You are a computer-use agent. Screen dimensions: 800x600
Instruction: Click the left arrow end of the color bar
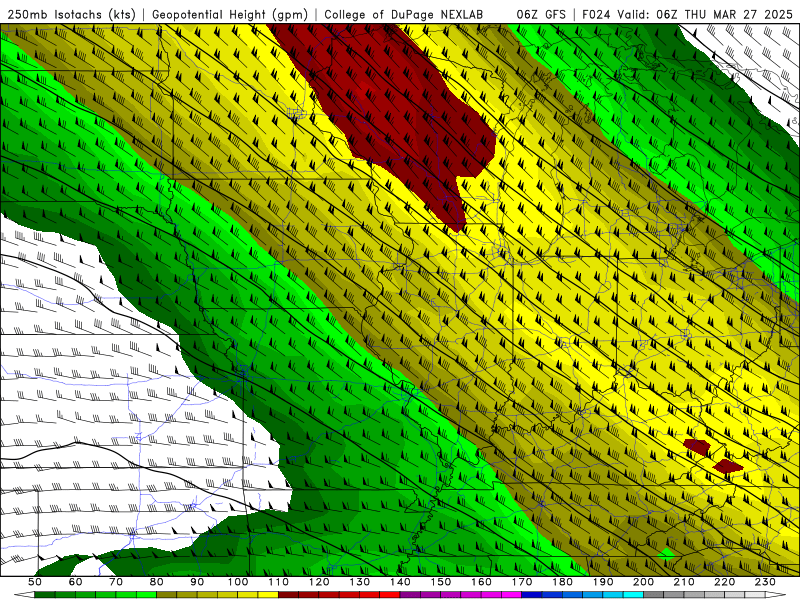[24, 595]
